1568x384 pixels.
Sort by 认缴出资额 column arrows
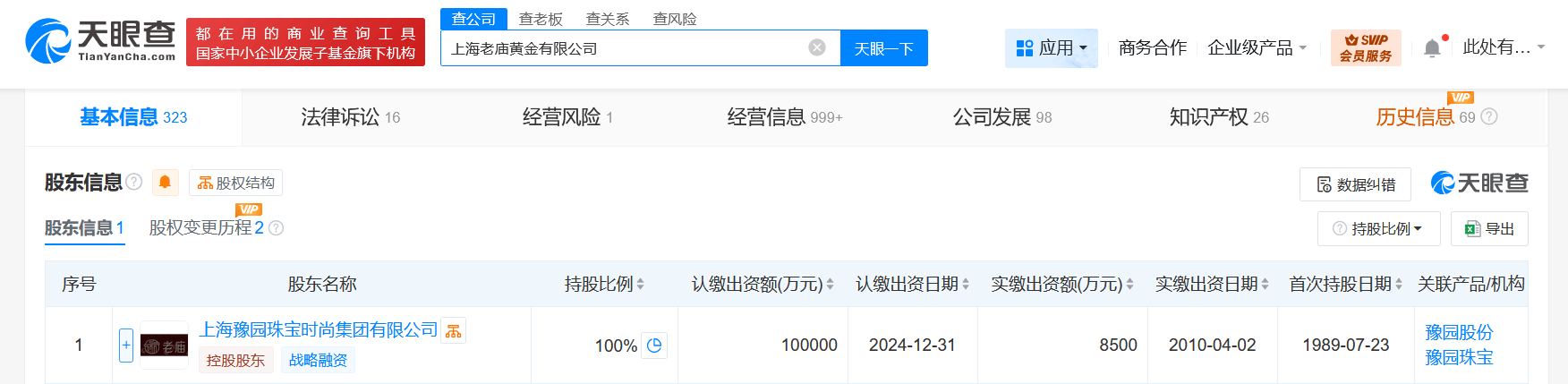tap(831, 284)
